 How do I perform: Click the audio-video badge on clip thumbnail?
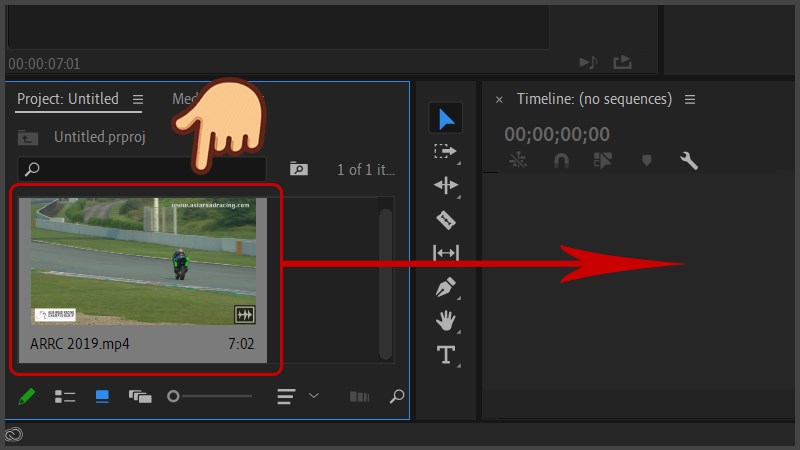pyautogui.click(x=245, y=315)
